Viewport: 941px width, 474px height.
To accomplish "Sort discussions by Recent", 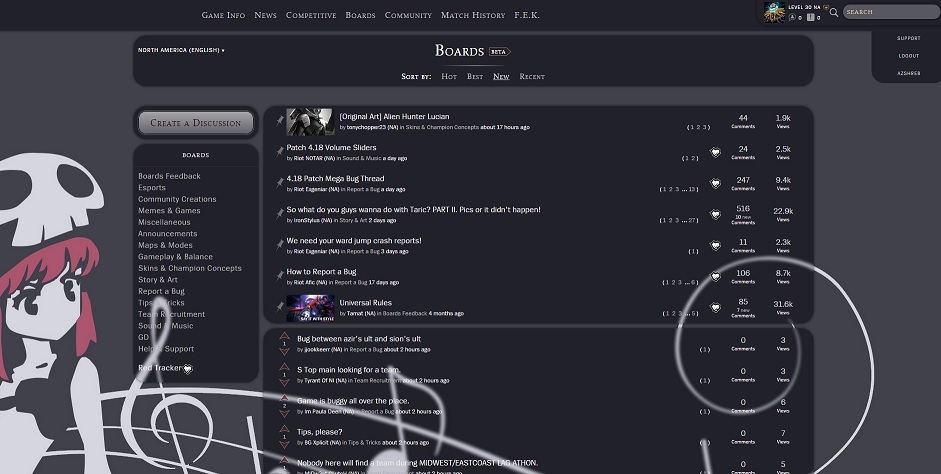I will pyautogui.click(x=532, y=76).
